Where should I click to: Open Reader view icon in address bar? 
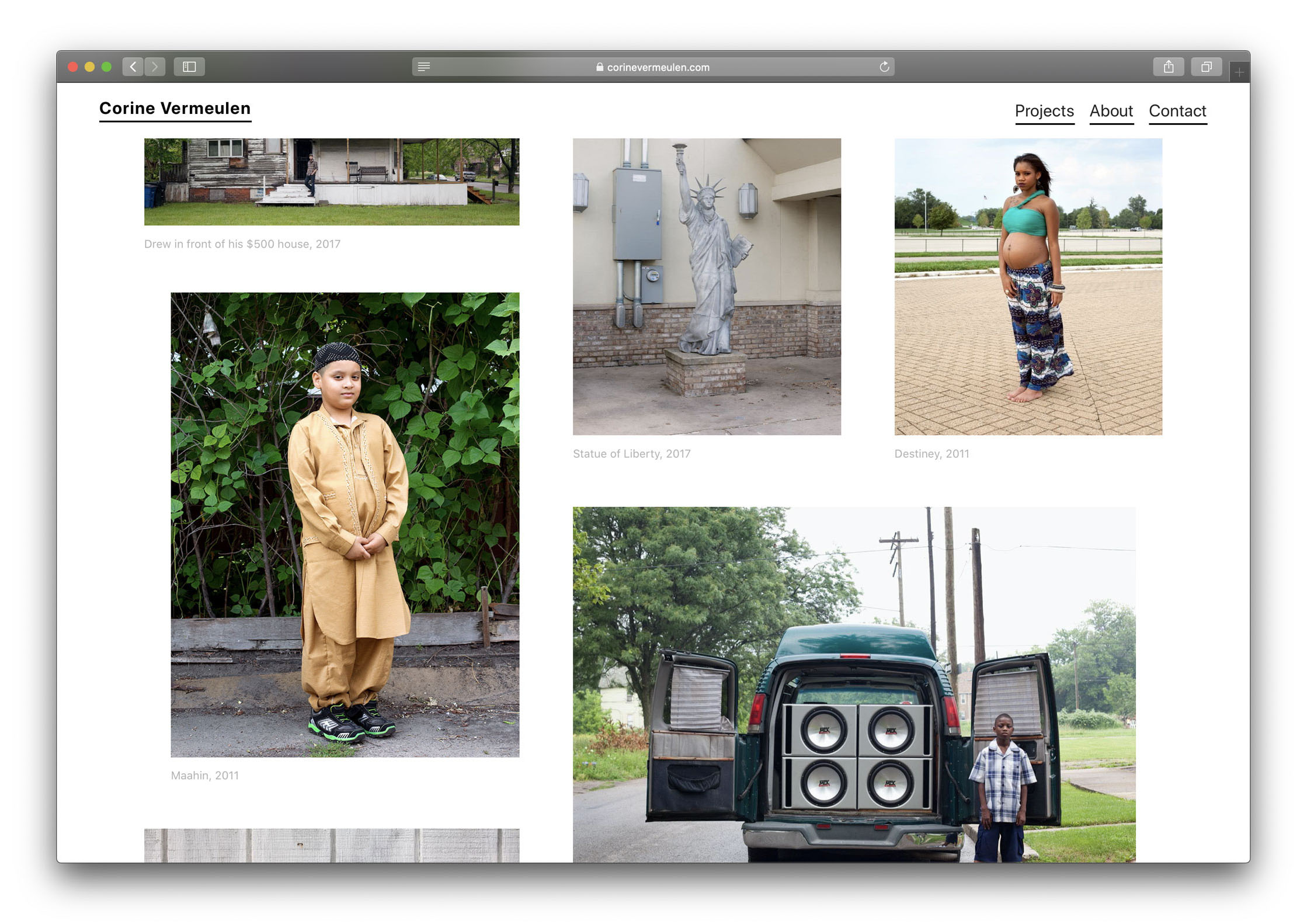click(424, 67)
